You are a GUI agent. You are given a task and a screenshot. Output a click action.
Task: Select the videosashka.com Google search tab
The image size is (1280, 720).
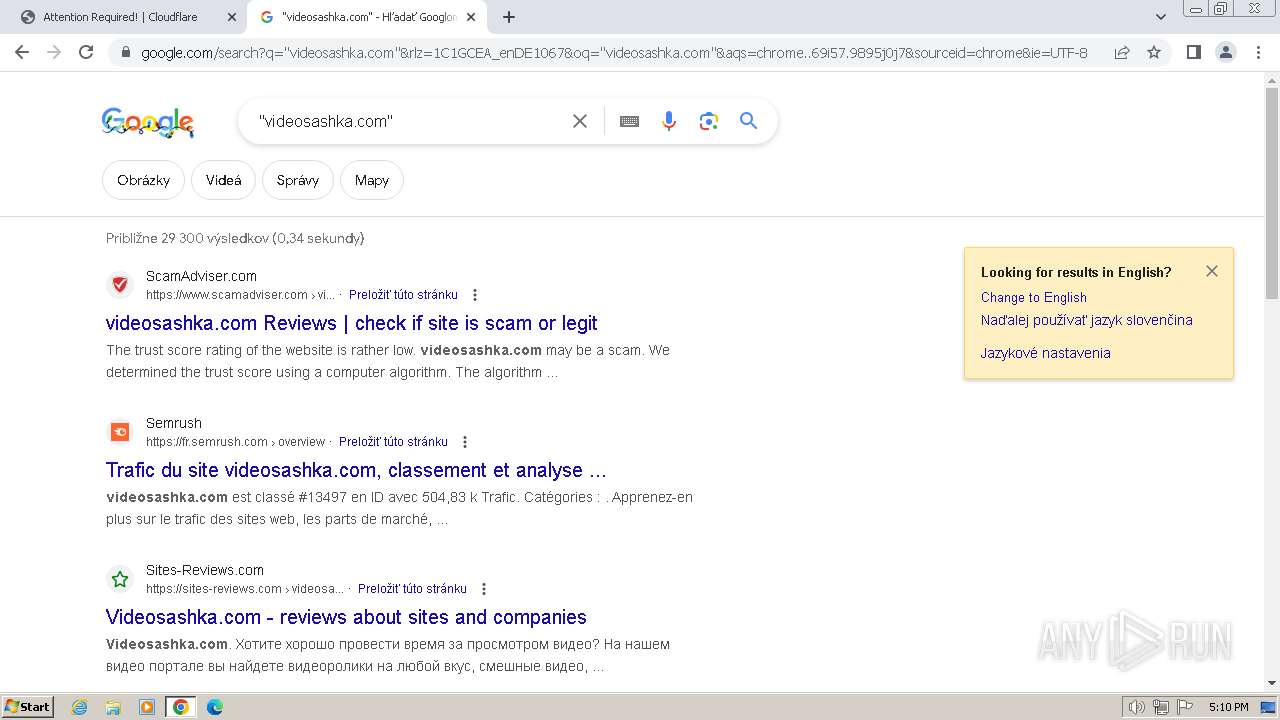[x=368, y=17]
